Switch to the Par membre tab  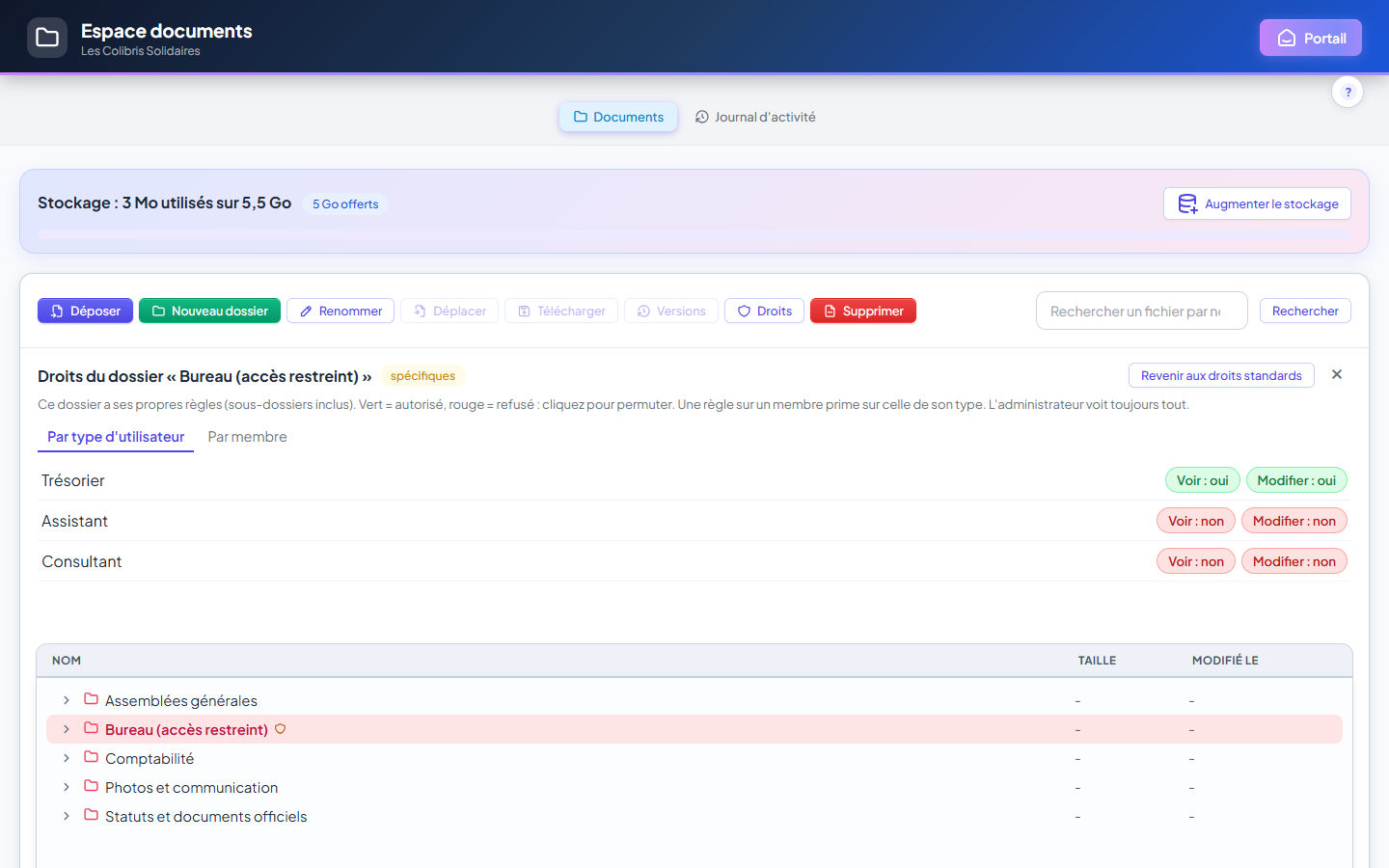(x=247, y=437)
